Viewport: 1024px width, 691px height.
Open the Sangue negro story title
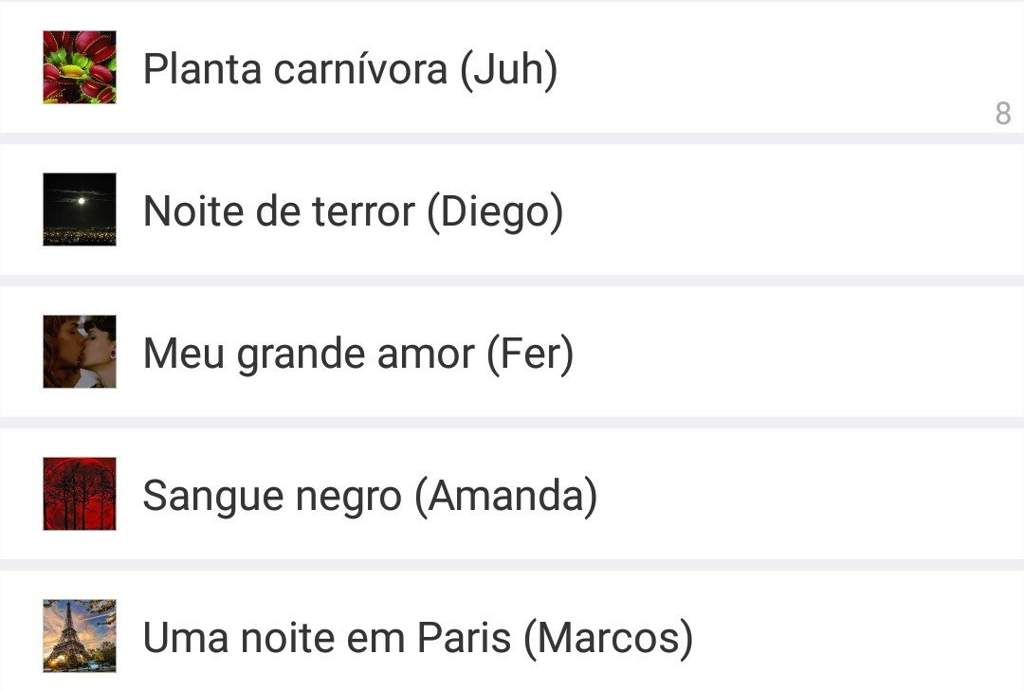(272, 496)
